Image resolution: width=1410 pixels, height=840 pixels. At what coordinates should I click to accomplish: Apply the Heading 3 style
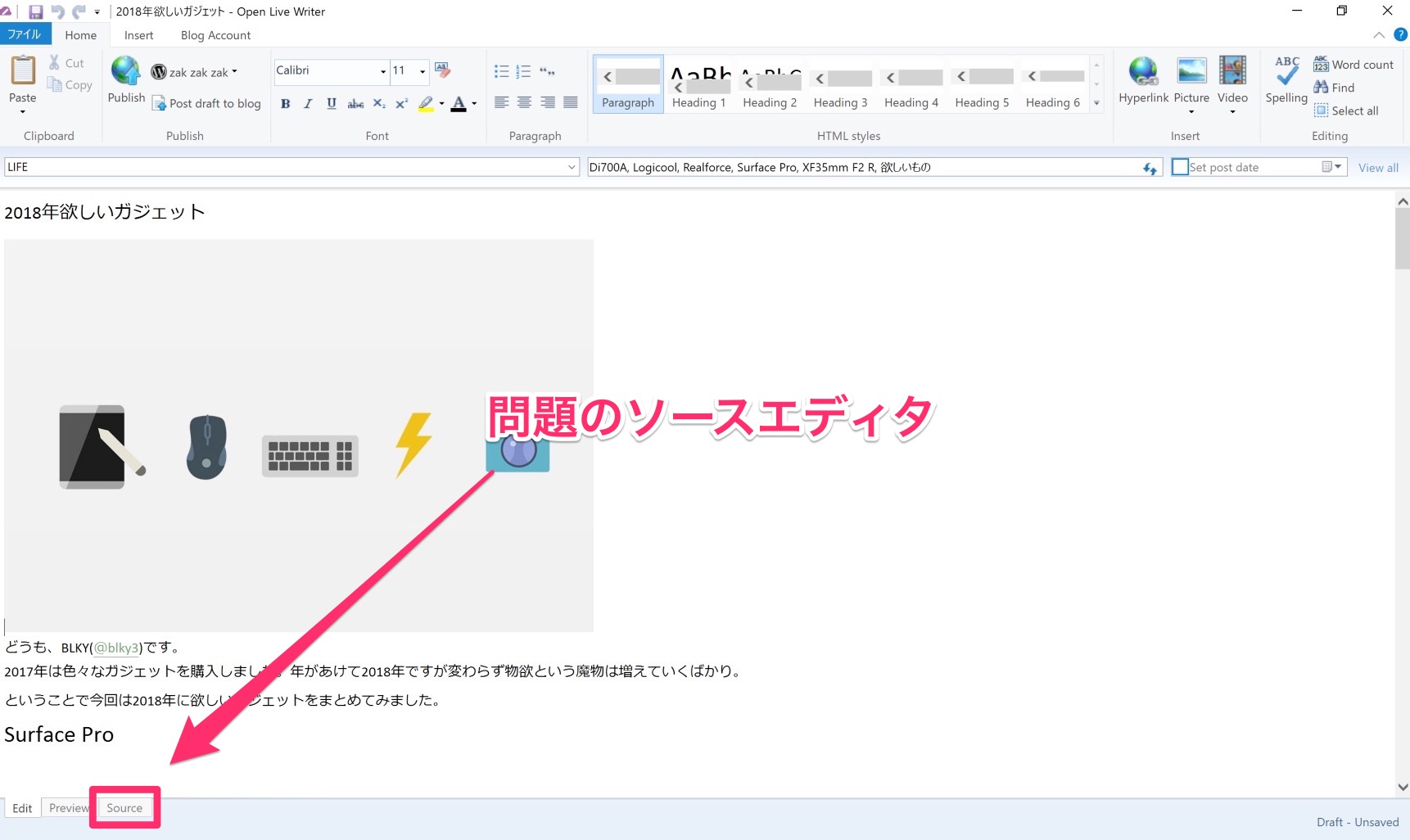tap(841, 84)
